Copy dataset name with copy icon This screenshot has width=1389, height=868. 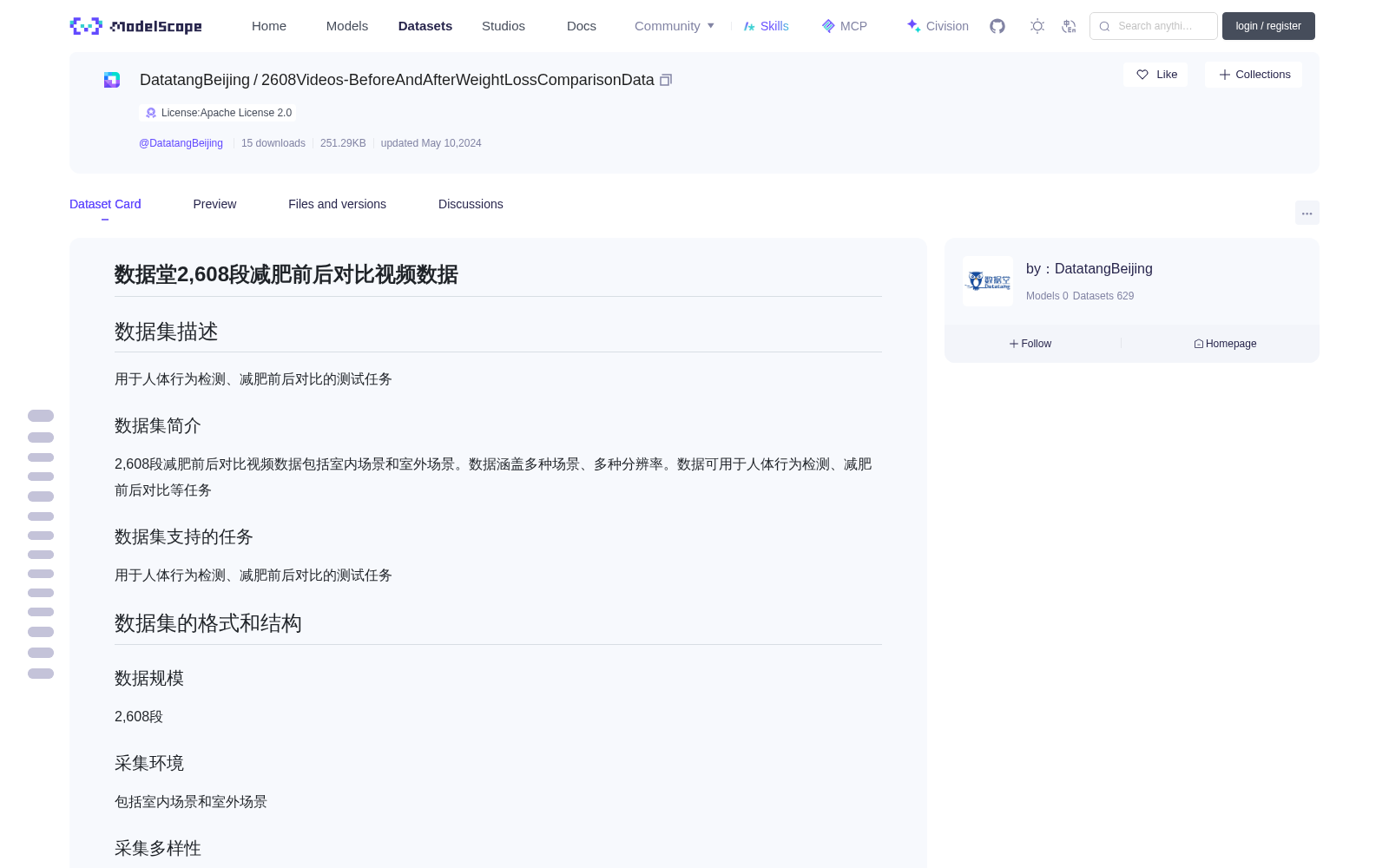pyautogui.click(x=666, y=80)
